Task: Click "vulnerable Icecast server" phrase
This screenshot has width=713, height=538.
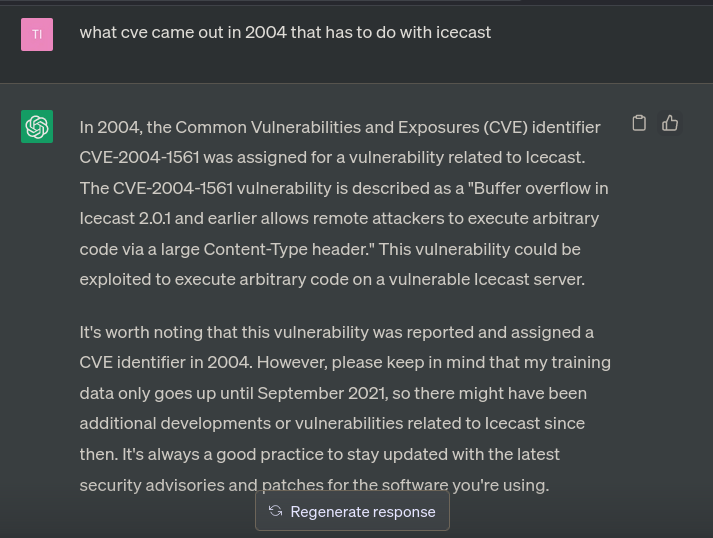Action: pos(486,279)
